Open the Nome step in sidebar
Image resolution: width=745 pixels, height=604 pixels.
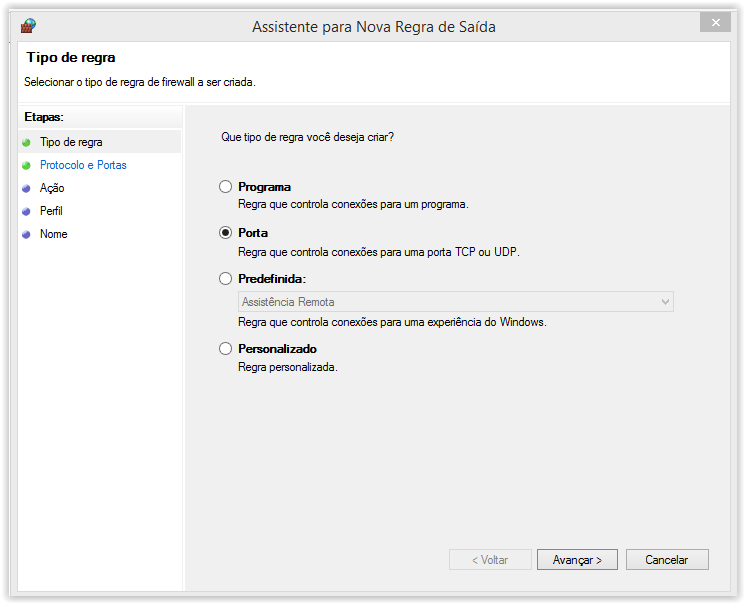point(53,234)
